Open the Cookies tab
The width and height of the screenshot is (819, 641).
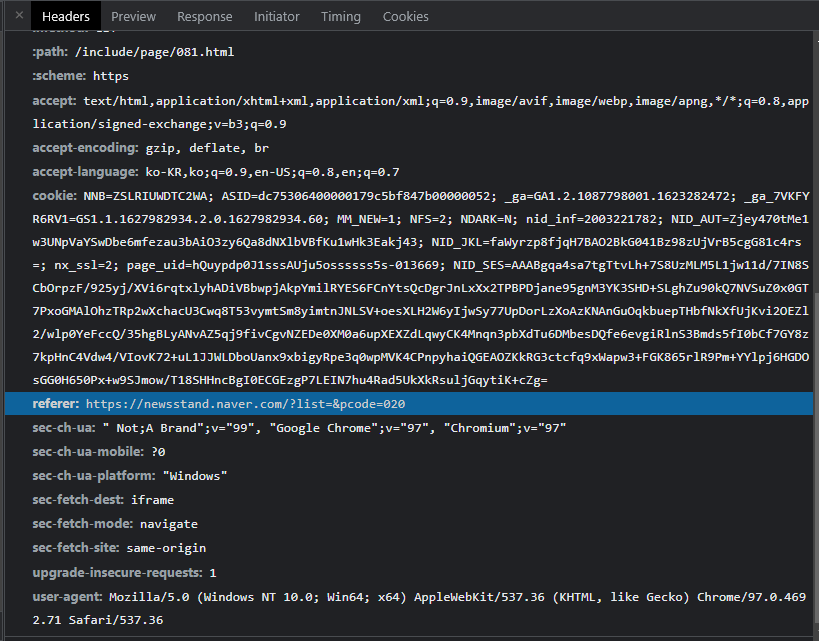tap(405, 15)
